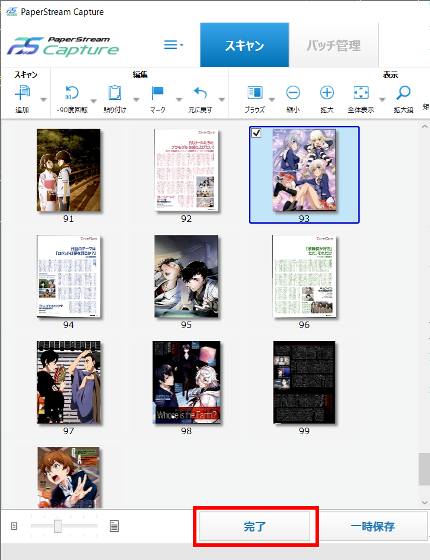Click the Add scan (追加) icon
Viewport: 430px width, 560px height.
point(22,93)
